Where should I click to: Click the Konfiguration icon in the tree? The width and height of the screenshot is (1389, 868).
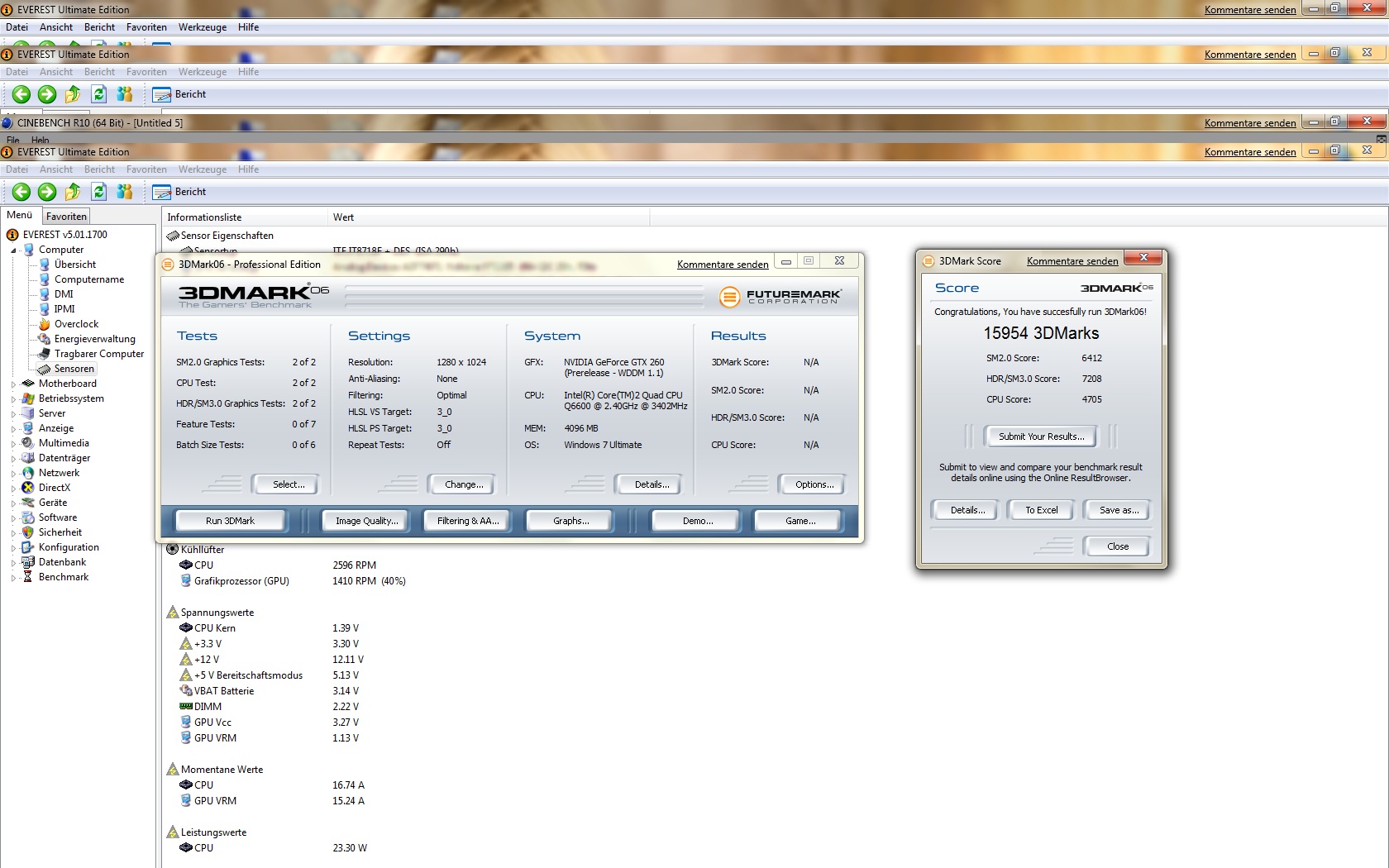coord(29,547)
